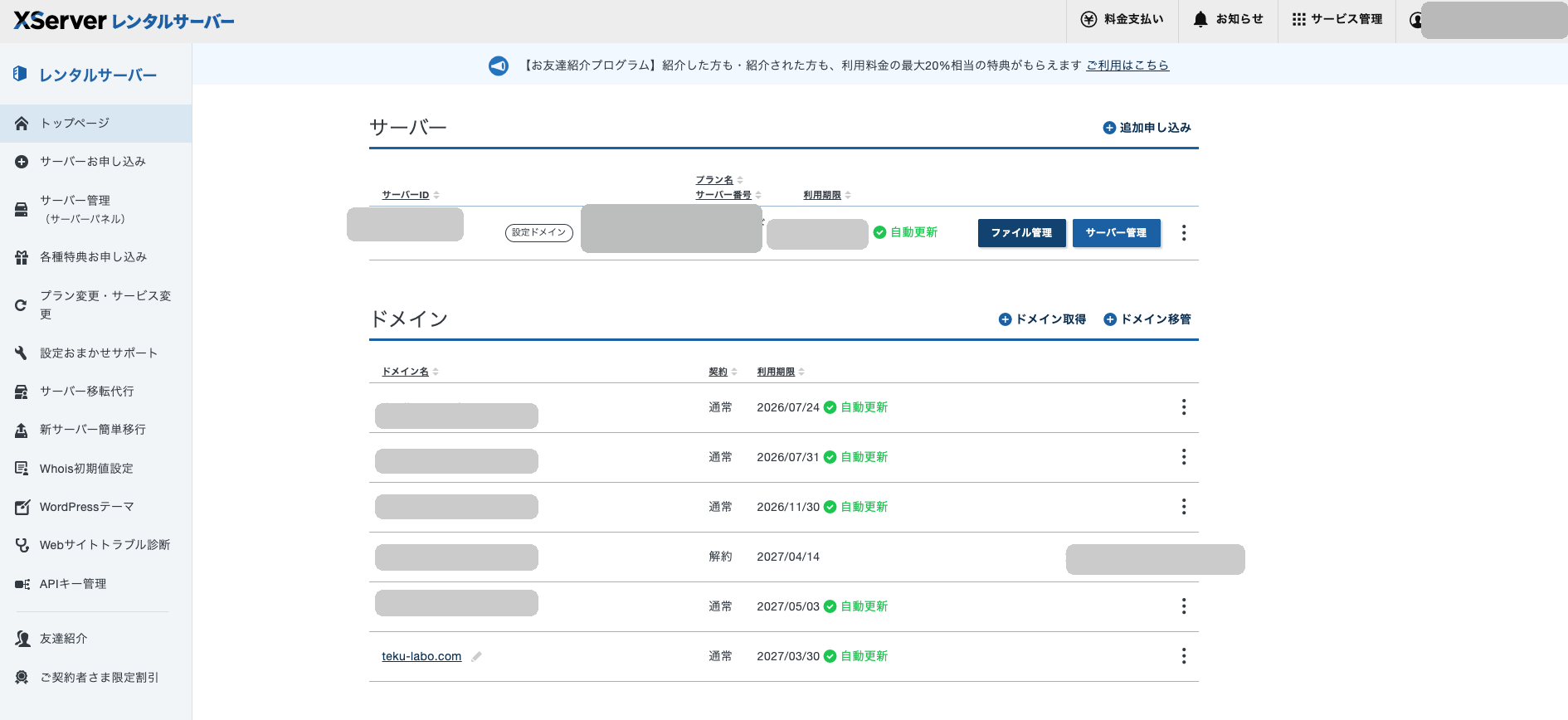Click the ファイル管理 button
This screenshot has height=720, width=1568.
click(x=1022, y=233)
